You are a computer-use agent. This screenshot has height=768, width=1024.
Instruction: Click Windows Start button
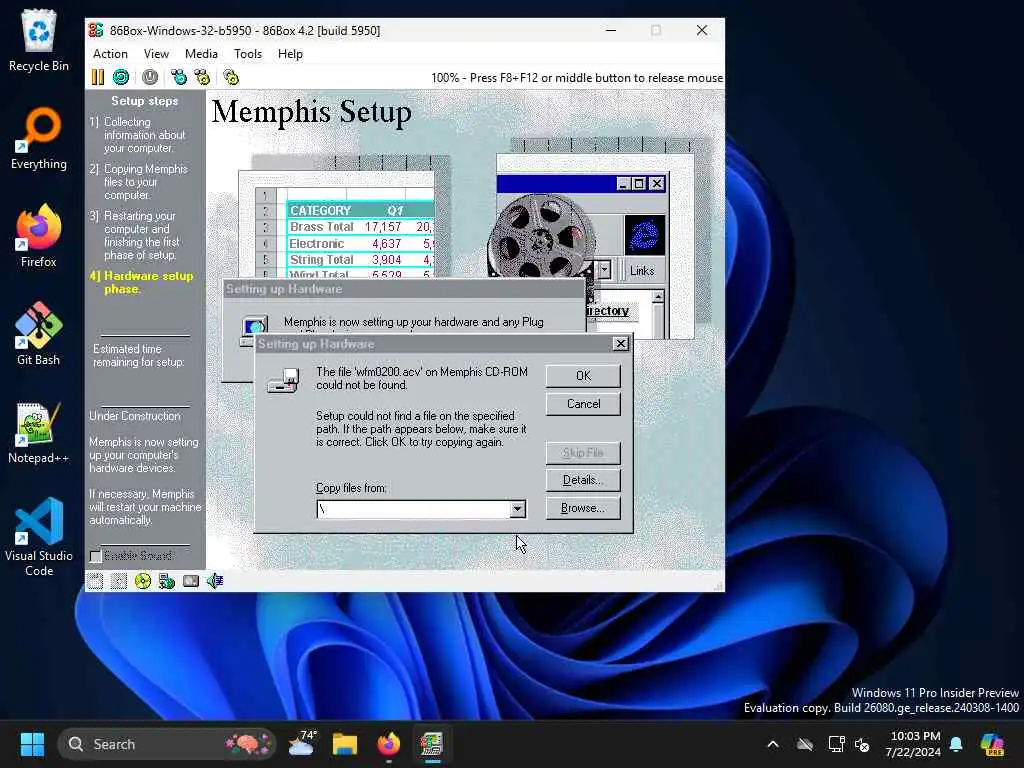32,744
